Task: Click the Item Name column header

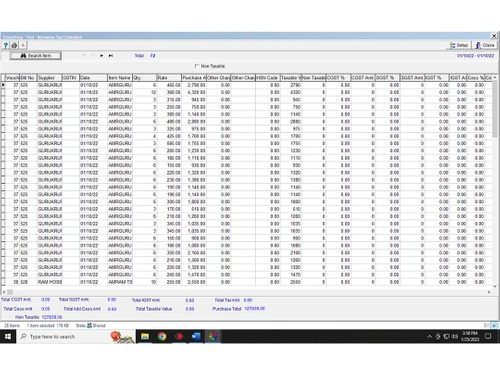Action: [120, 78]
